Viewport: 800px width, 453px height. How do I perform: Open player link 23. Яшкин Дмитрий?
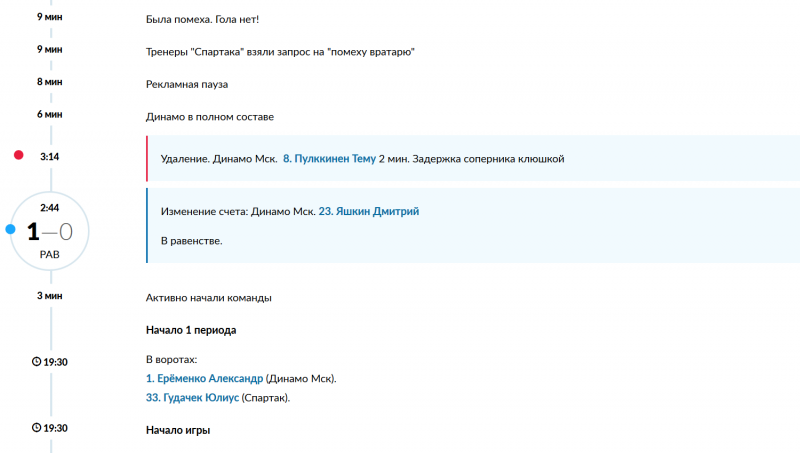tap(368, 211)
